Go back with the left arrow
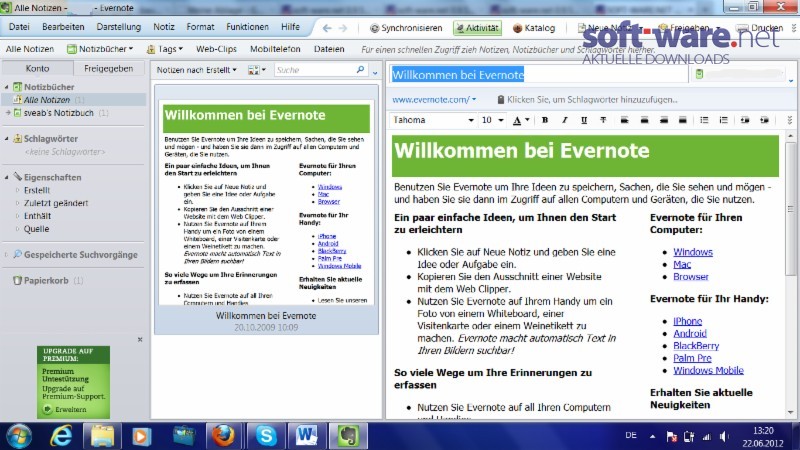Image resolution: width=800 pixels, height=450 pixels. (327, 28)
